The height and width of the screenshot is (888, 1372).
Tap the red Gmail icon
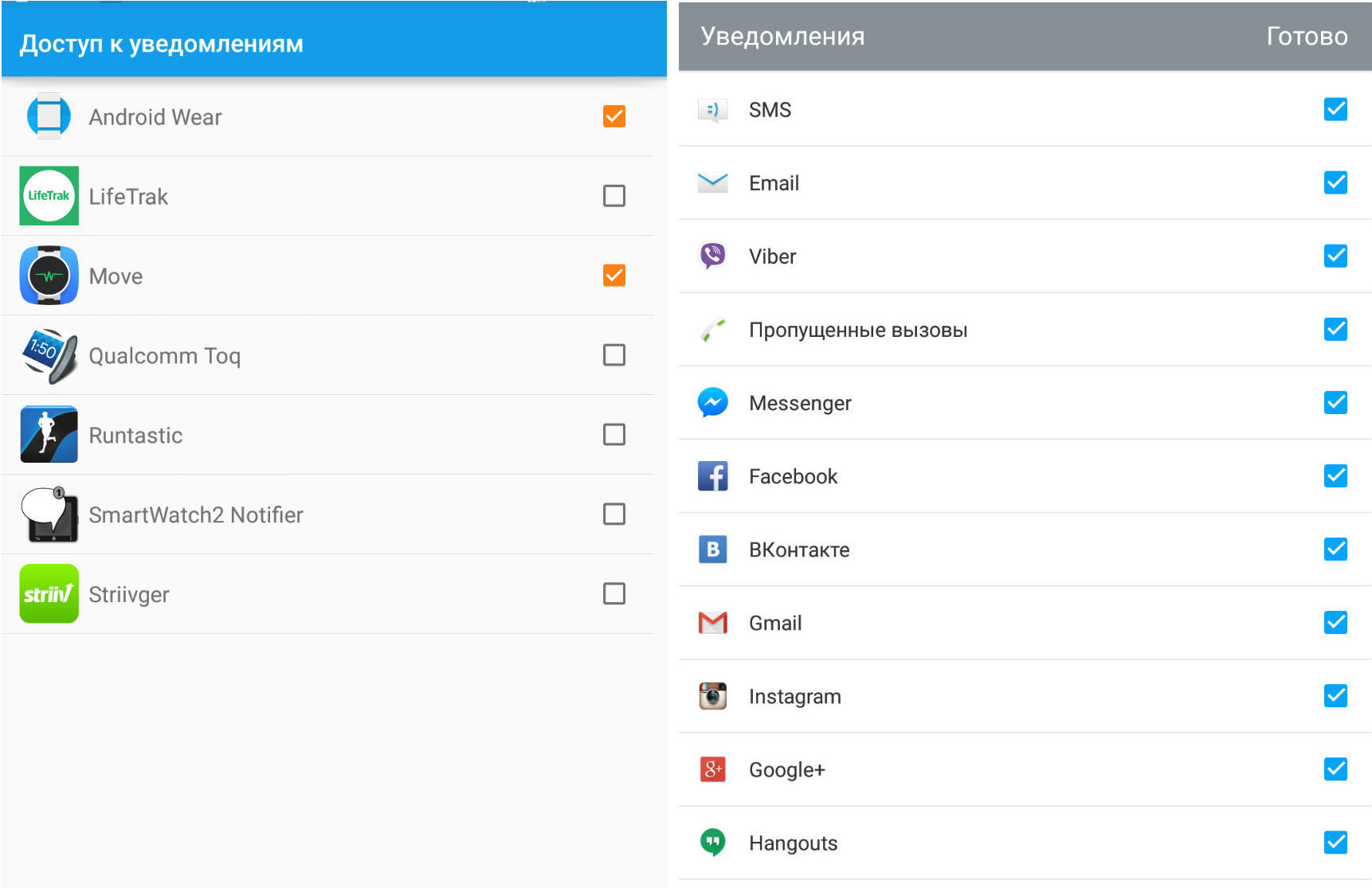click(x=712, y=623)
